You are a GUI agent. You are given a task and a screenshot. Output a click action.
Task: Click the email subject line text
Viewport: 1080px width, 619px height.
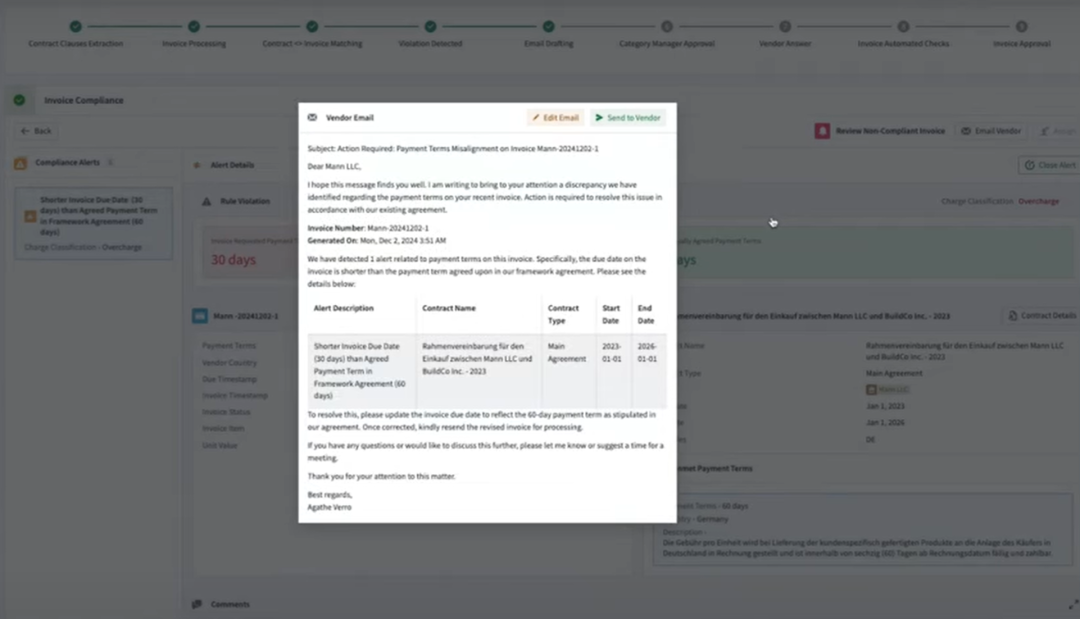[x=453, y=149]
